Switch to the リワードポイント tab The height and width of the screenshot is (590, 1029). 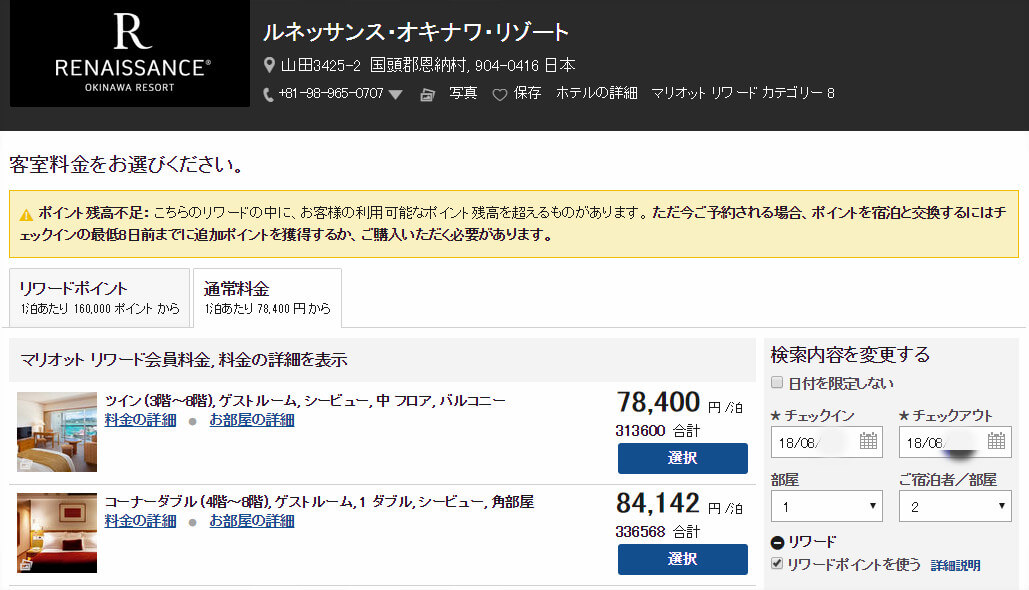point(99,297)
